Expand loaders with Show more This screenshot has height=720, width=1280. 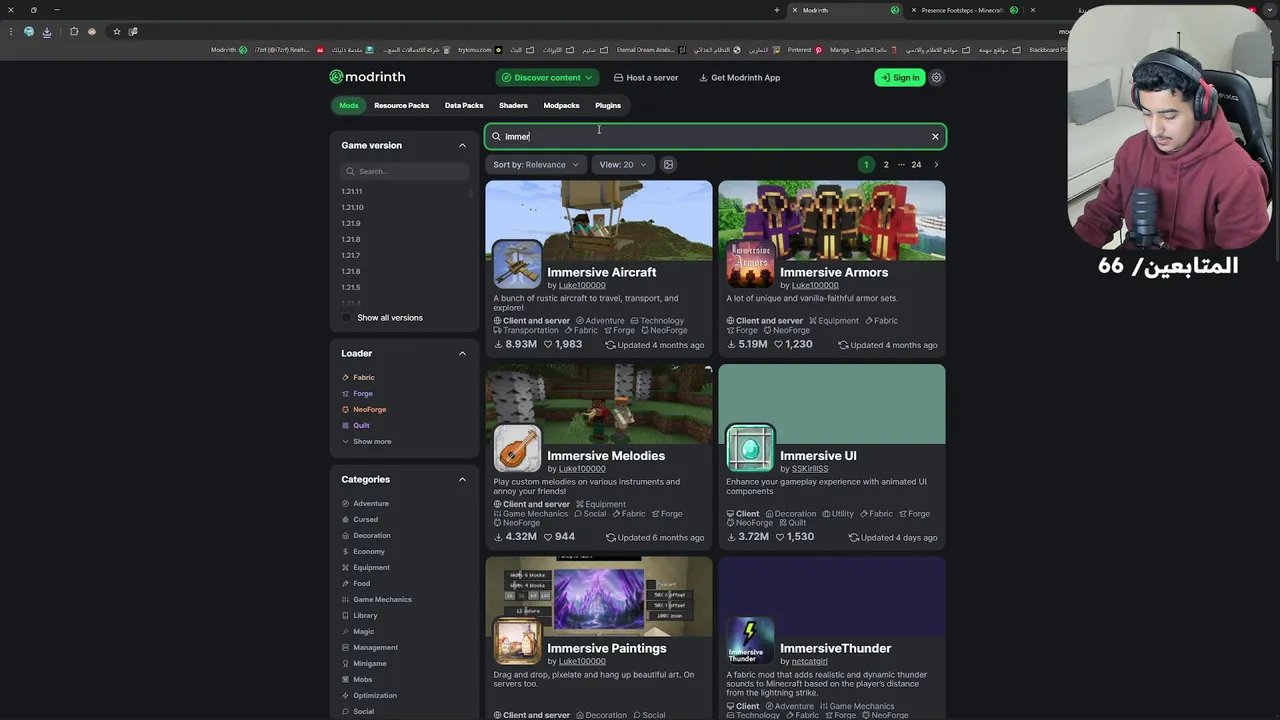366,441
